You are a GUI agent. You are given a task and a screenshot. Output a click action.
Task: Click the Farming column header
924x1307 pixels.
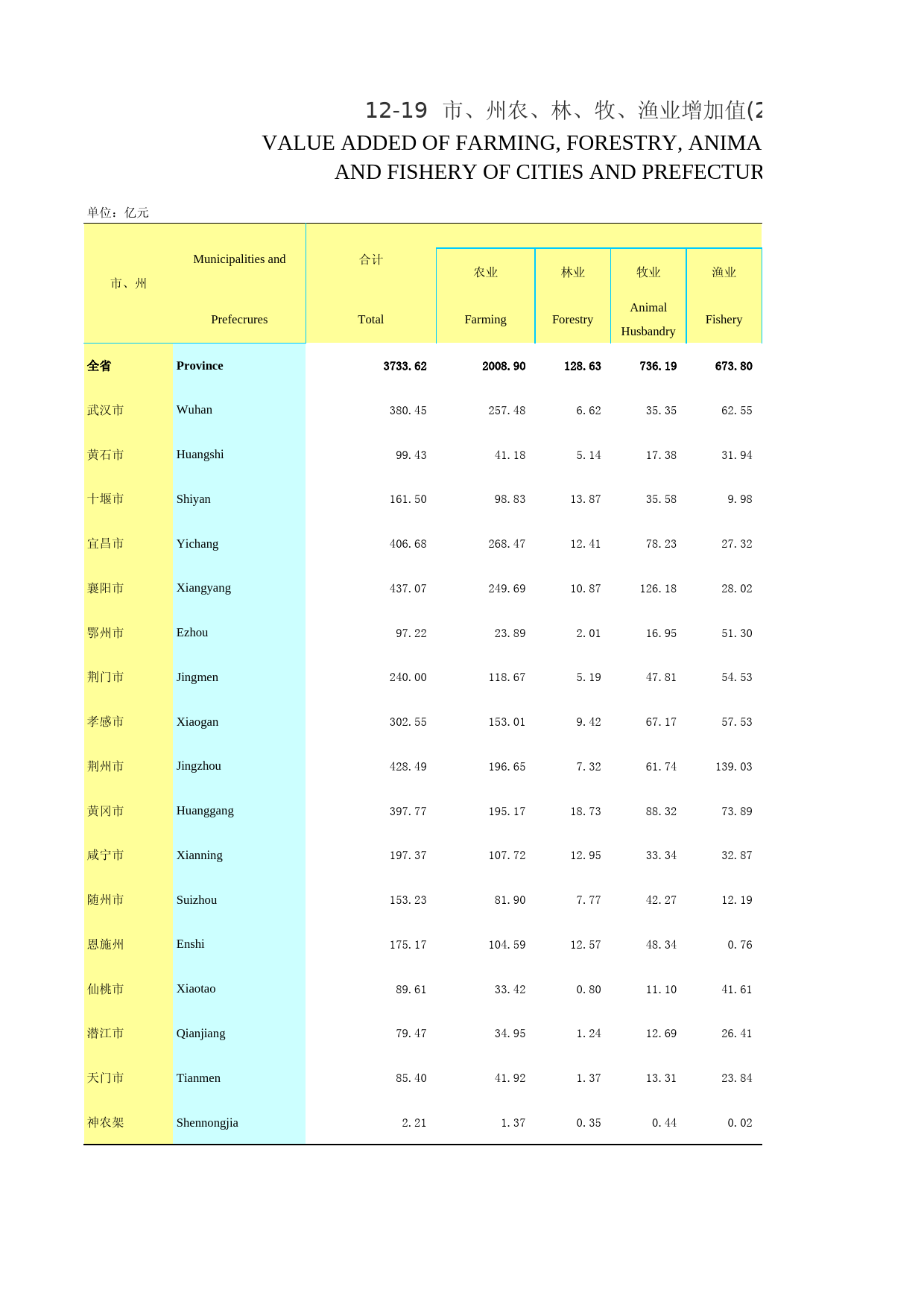(485, 320)
